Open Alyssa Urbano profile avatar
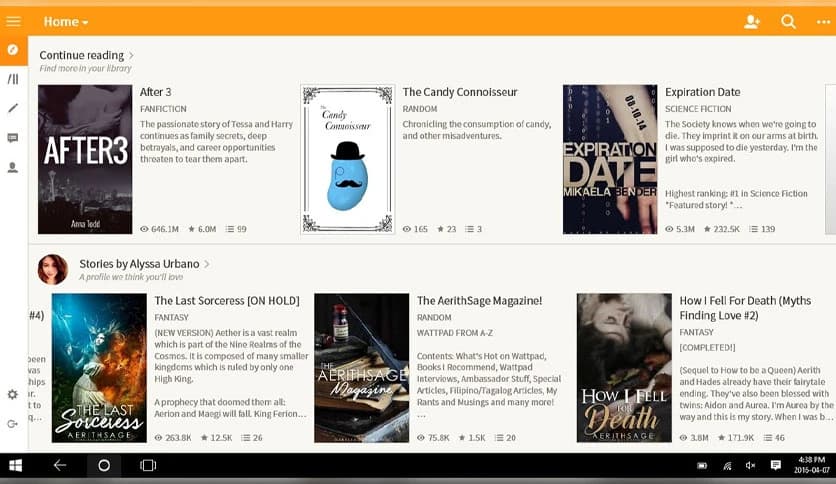The height and width of the screenshot is (484, 836). coord(53,269)
